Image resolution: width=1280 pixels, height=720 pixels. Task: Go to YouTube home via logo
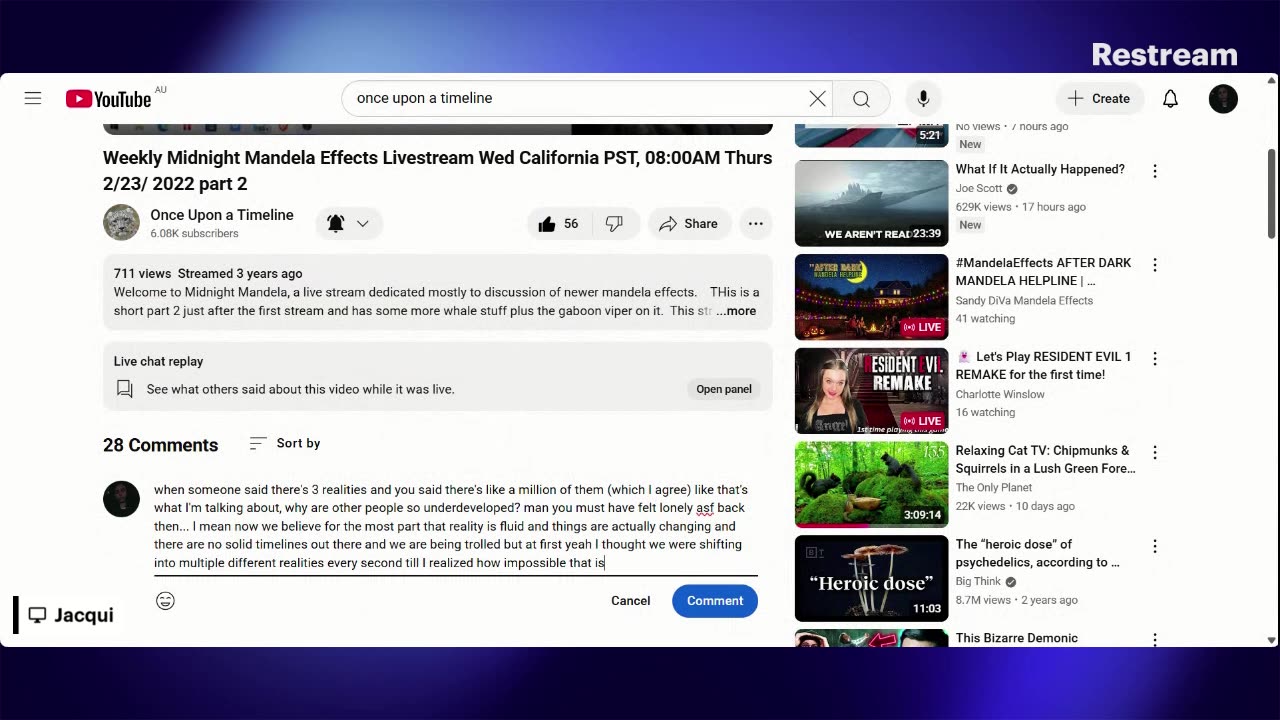pos(108,98)
